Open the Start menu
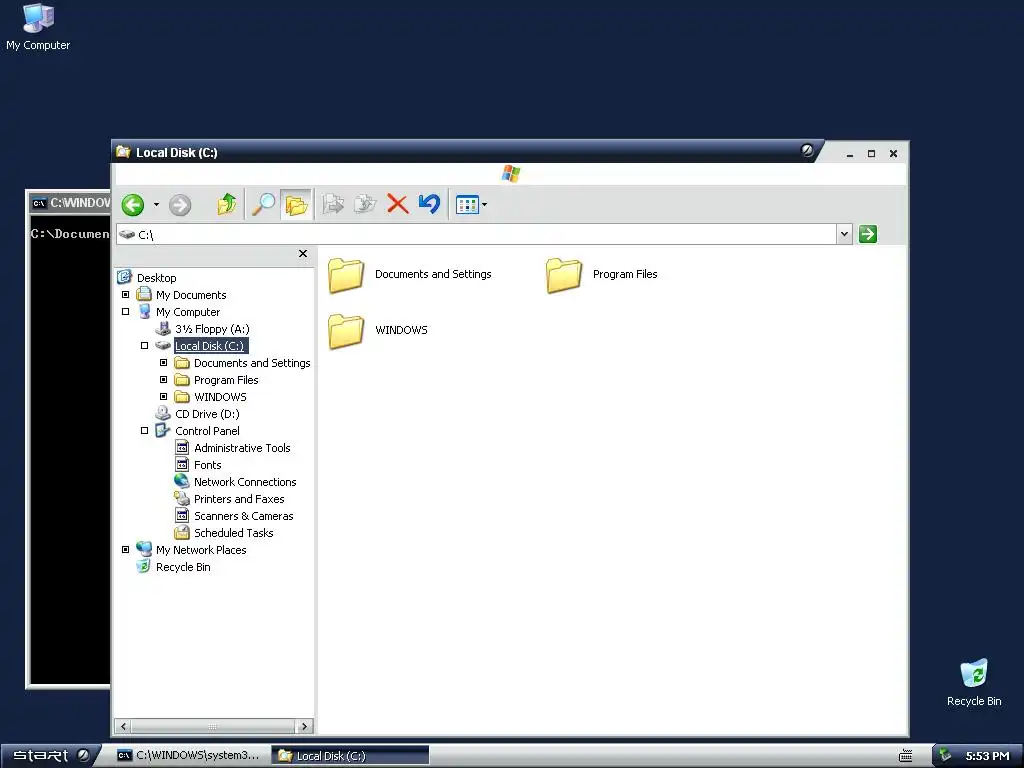The height and width of the screenshot is (768, 1024). point(50,755)
